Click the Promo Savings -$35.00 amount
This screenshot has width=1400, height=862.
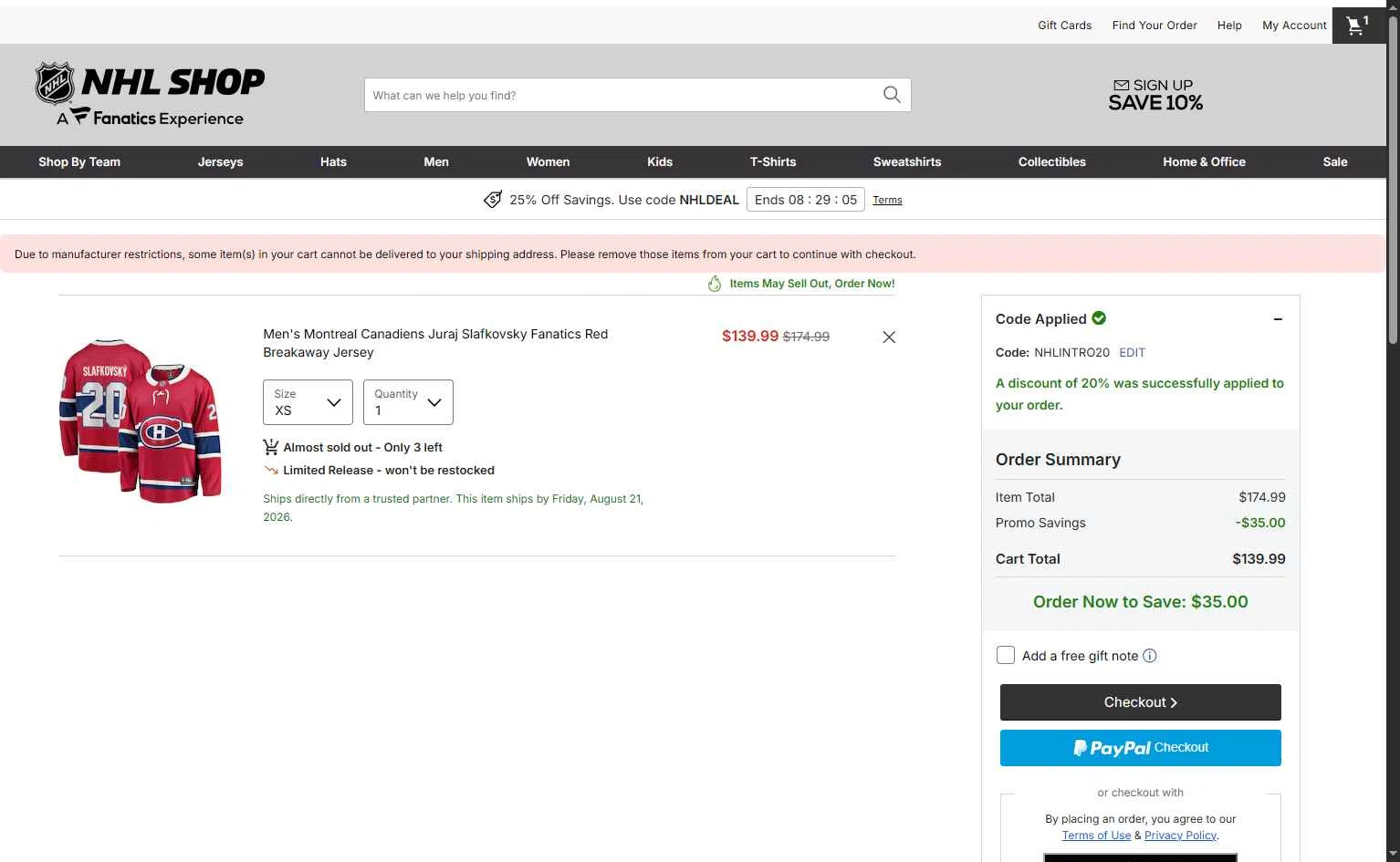pyautogui.click(x=1260, y=523)
